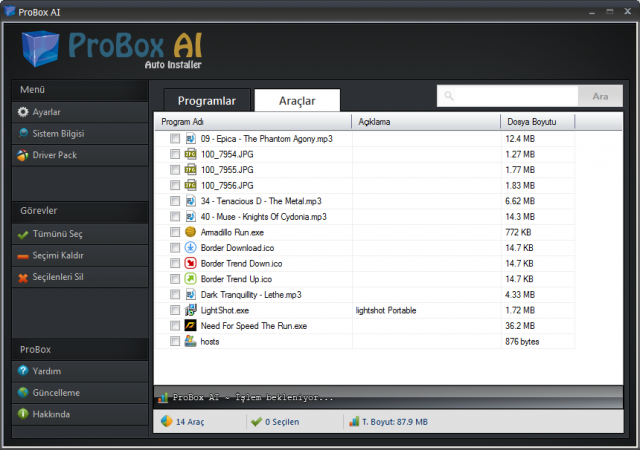Open Yardım help icon
Image resolution: width=640 pixels, height=450 pixels.
[x=23, y=371]
